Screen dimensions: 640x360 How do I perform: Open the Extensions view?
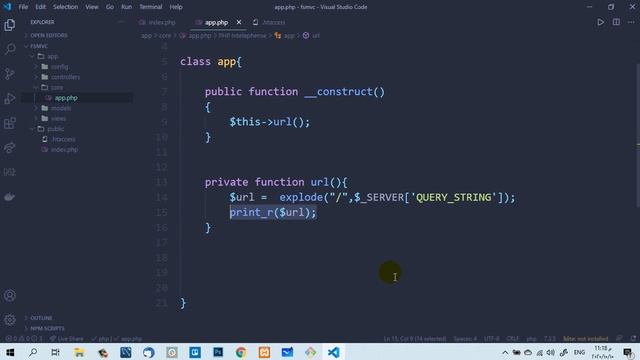pyautogui.click(x=10, y=123)
